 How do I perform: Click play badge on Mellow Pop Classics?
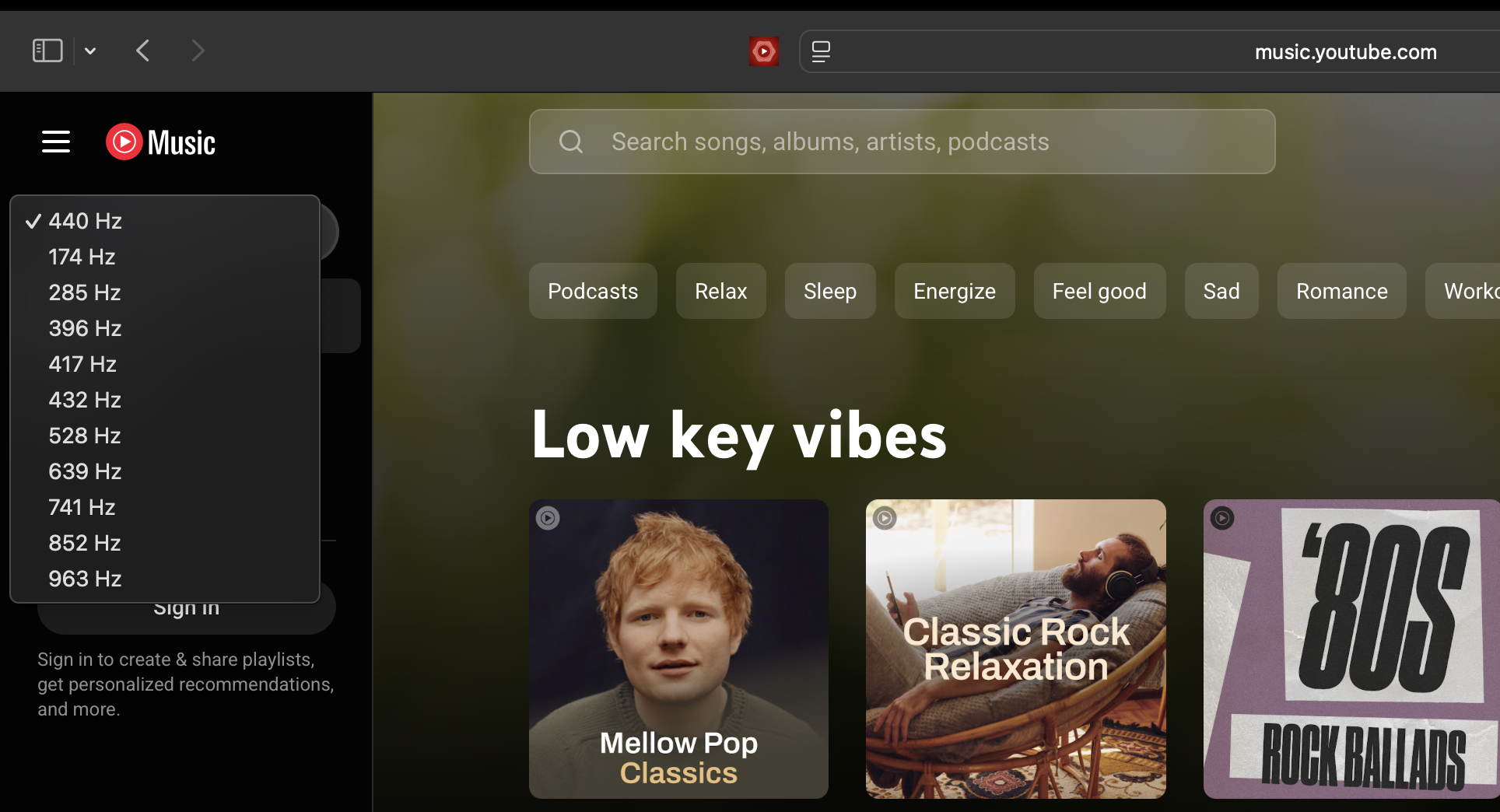[x=548, y=518]
